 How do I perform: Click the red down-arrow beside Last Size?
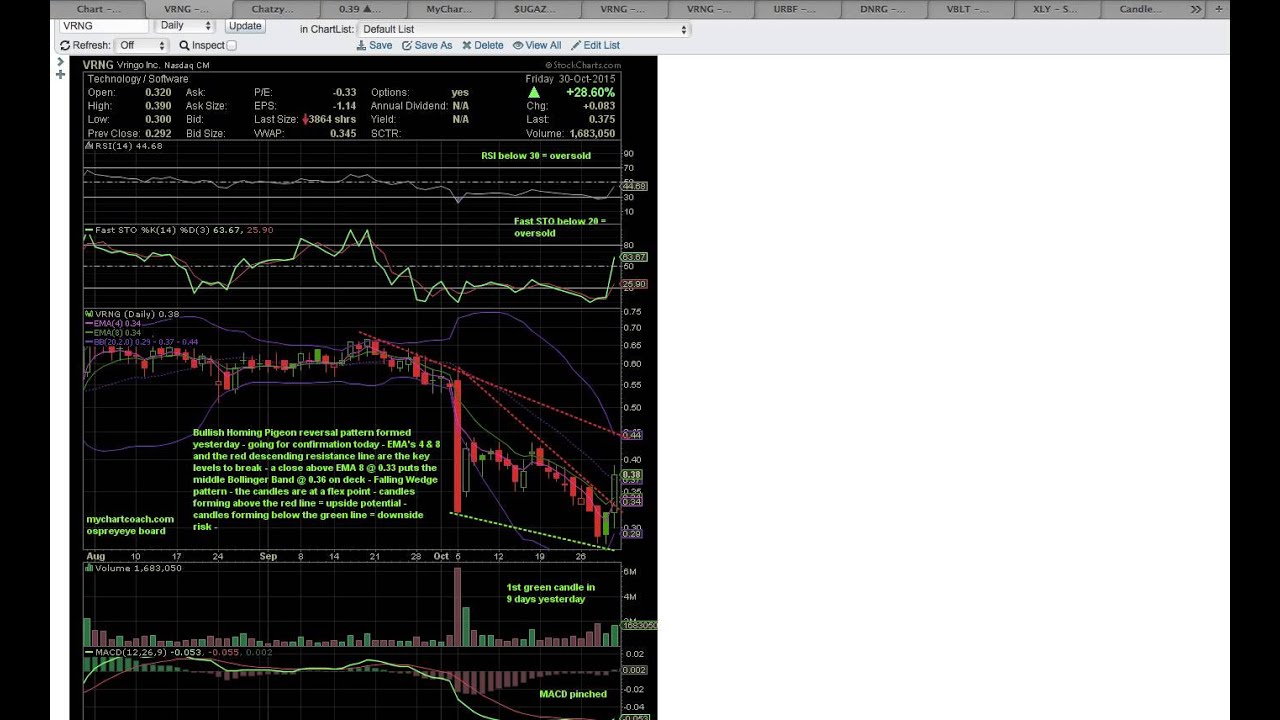(x=305, y=119)
